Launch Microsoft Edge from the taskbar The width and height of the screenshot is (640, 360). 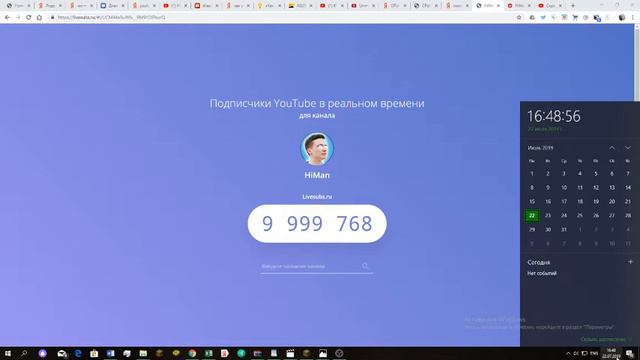coord(78,353)
